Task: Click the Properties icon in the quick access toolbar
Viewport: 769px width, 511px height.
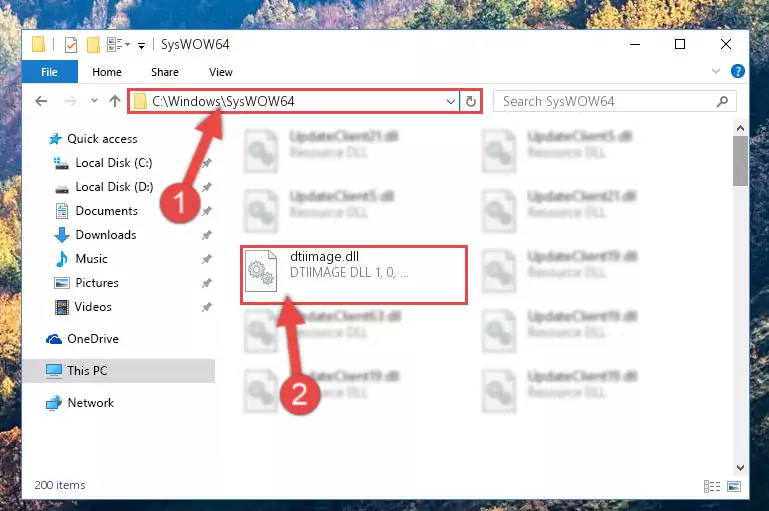Action: [x=71, y=45]
